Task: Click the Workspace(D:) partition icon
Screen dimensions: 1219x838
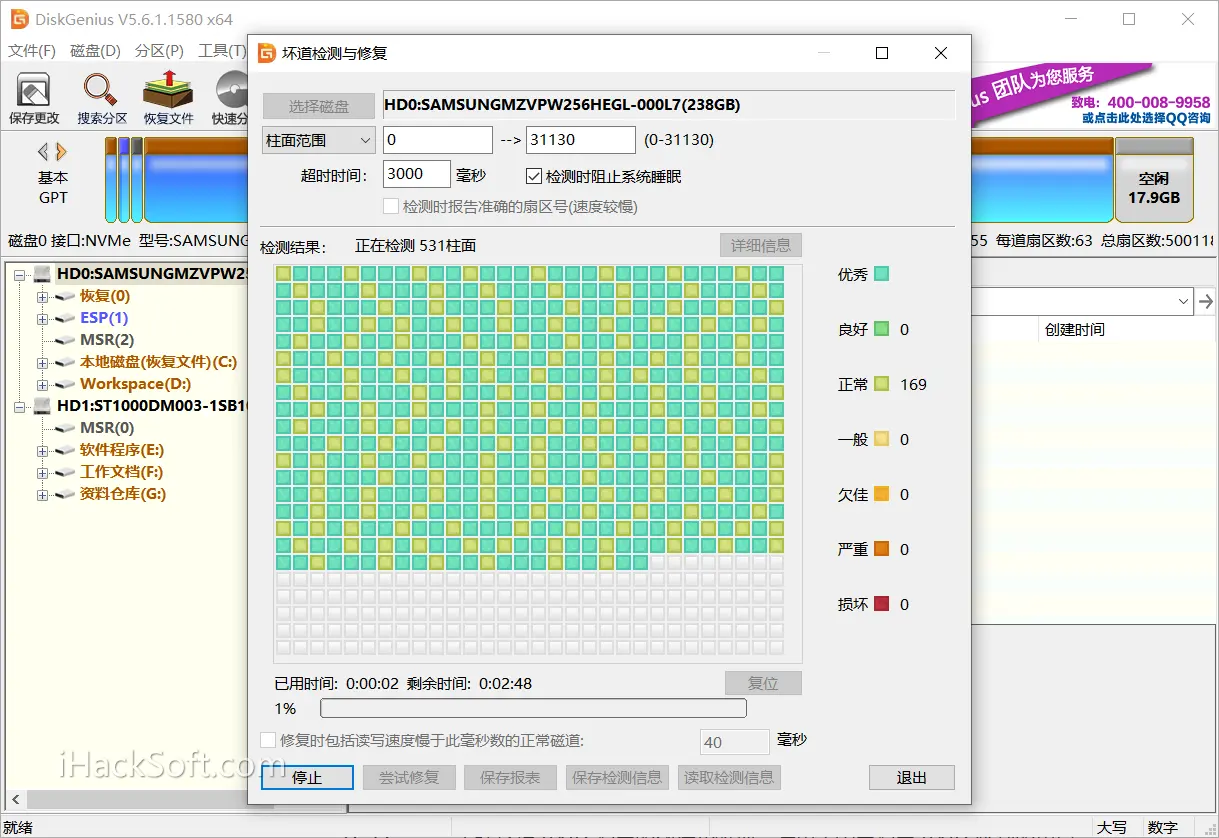Action: coord(65,384)
